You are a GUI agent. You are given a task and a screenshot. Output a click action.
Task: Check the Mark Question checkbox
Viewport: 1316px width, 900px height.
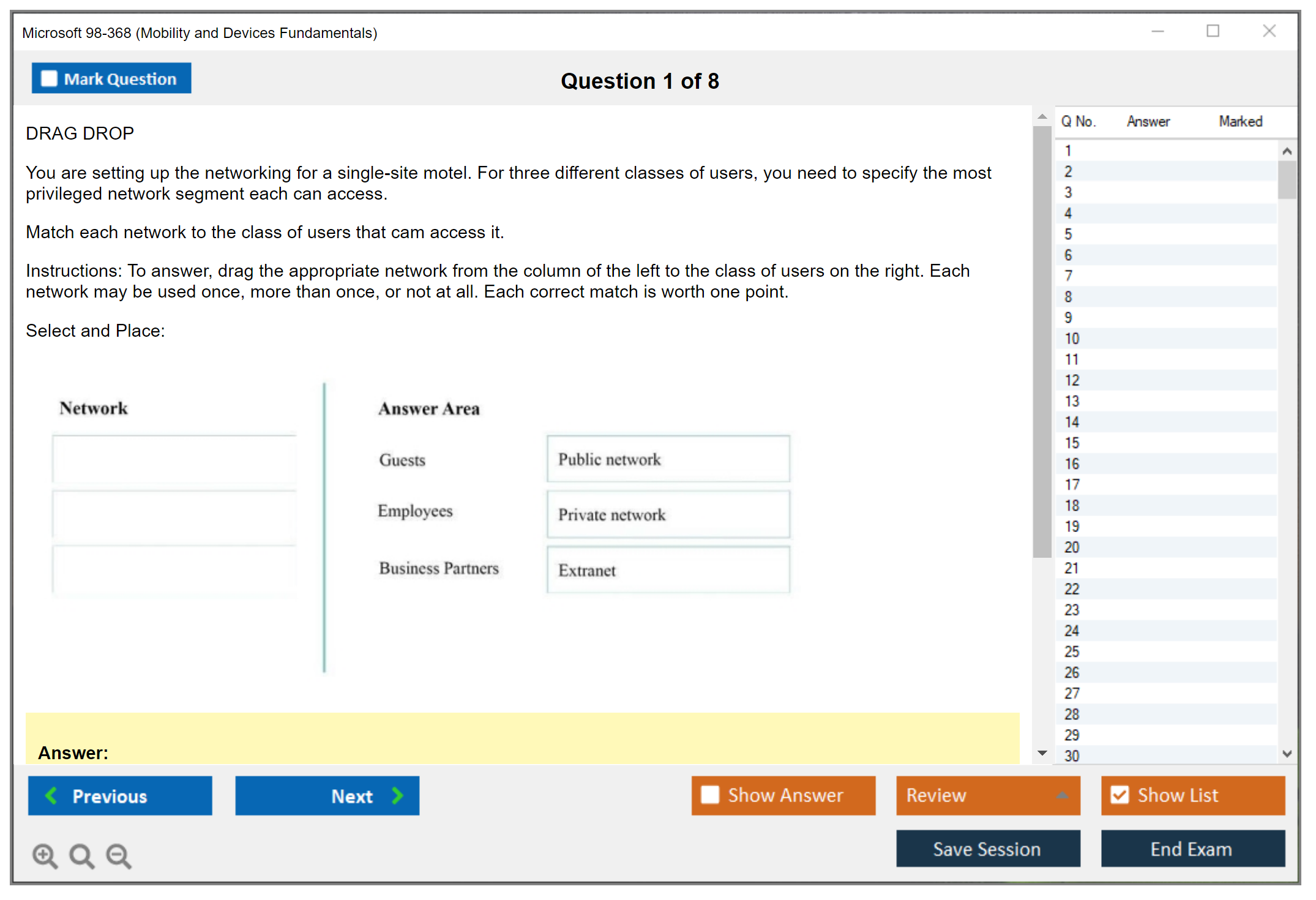click(49, 78)
